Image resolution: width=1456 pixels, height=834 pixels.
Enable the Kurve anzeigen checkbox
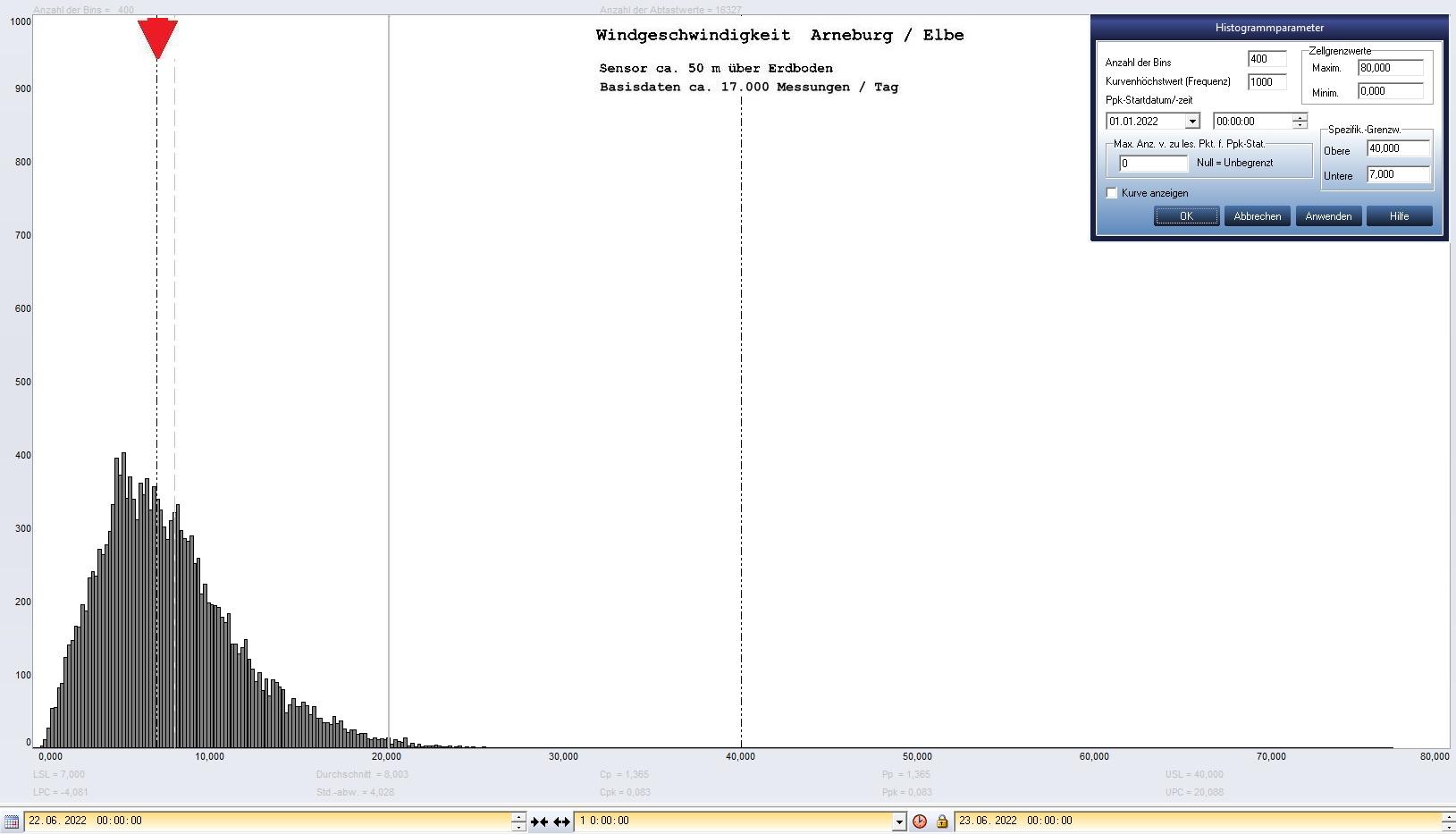pyautogui.click(x=1112, y=193)
